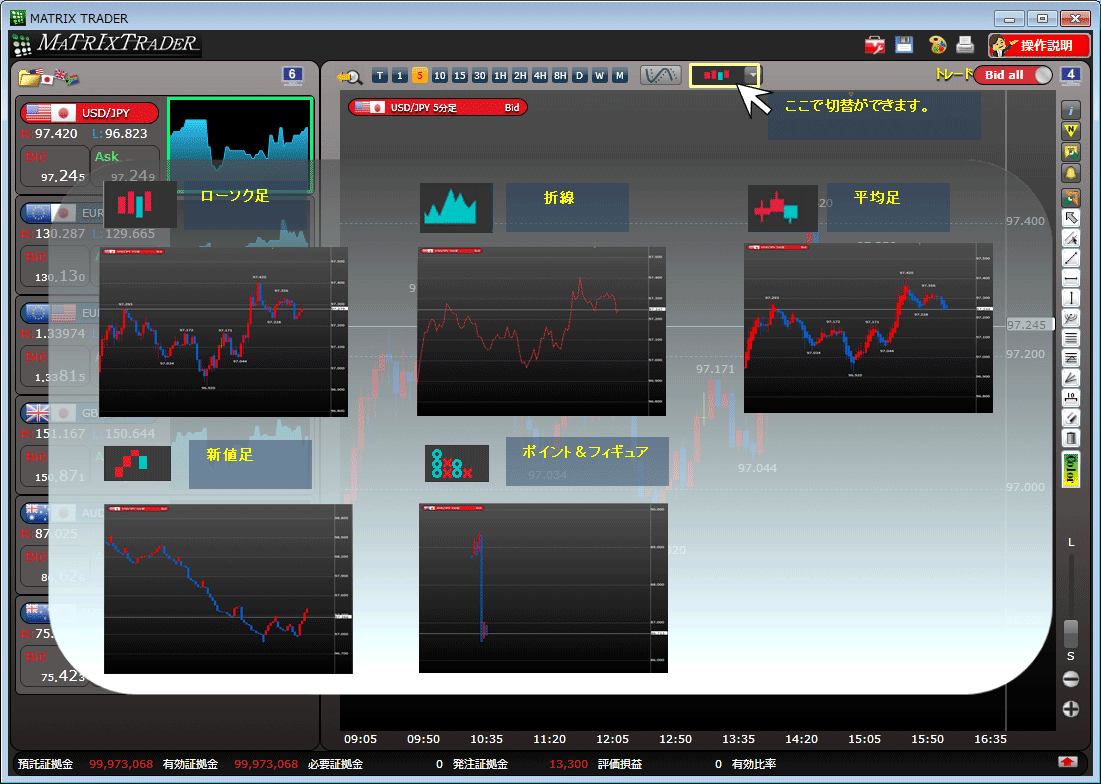Switch to the 2H timeframe
Viewport: 1101px width, 784px height.
520,76
